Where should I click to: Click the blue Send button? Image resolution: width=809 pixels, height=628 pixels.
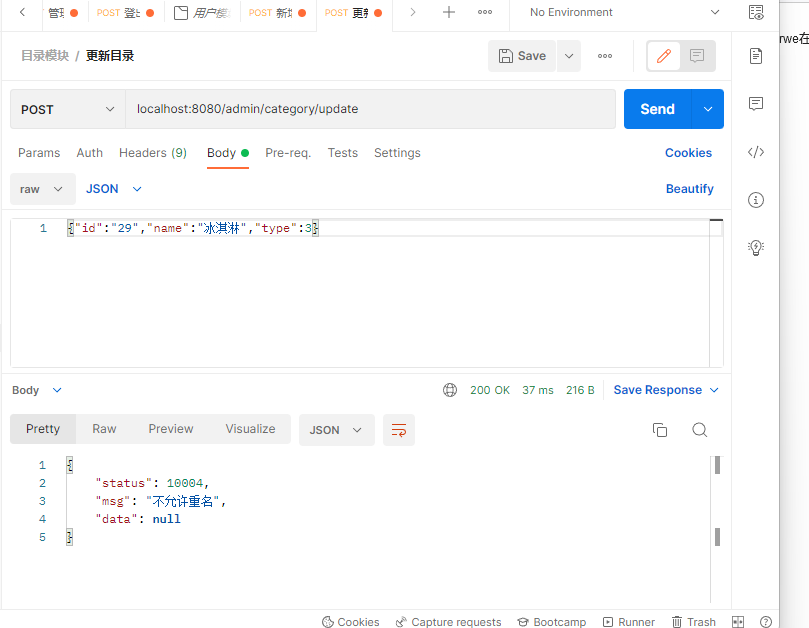tap(657, 109)
